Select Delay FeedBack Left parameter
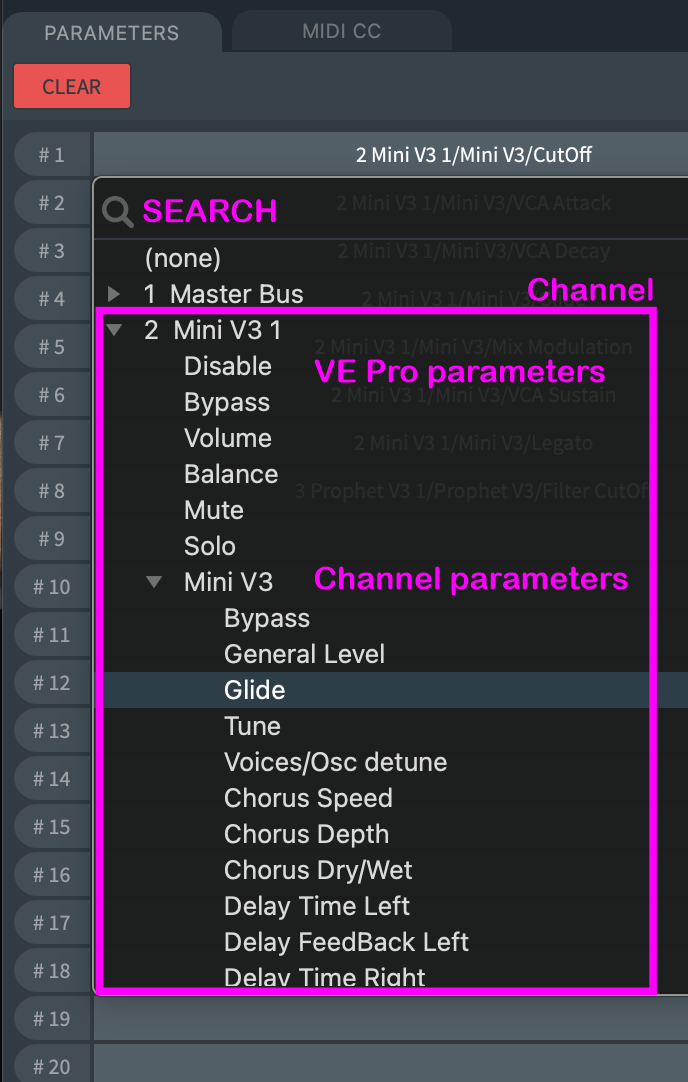688x1082 pixels. pos(346,942)
